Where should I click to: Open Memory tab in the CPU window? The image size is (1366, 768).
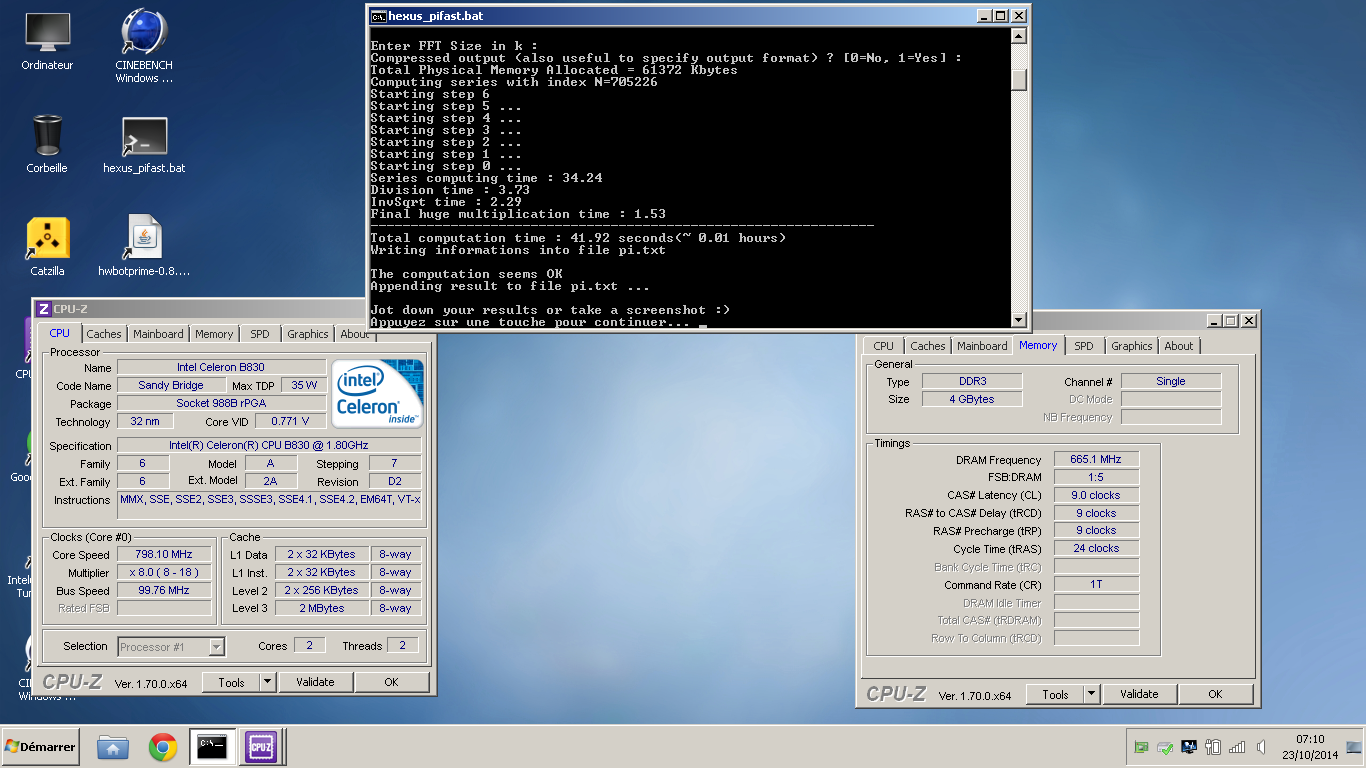point(214,334)
